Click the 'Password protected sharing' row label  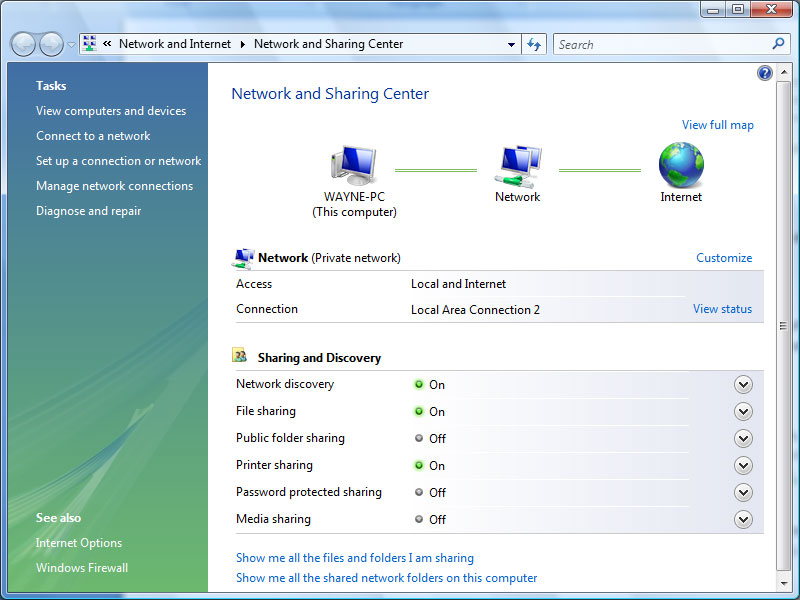click(309, 492)
